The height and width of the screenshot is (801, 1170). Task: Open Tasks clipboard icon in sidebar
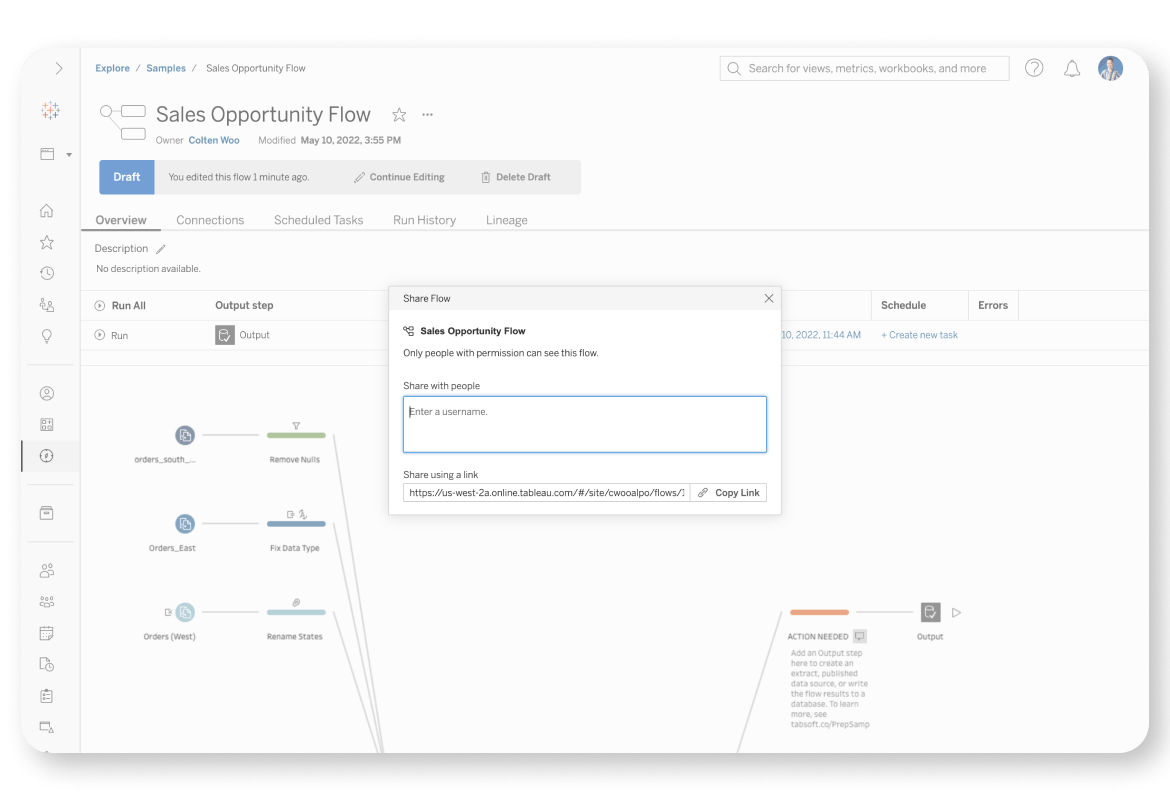46,696
